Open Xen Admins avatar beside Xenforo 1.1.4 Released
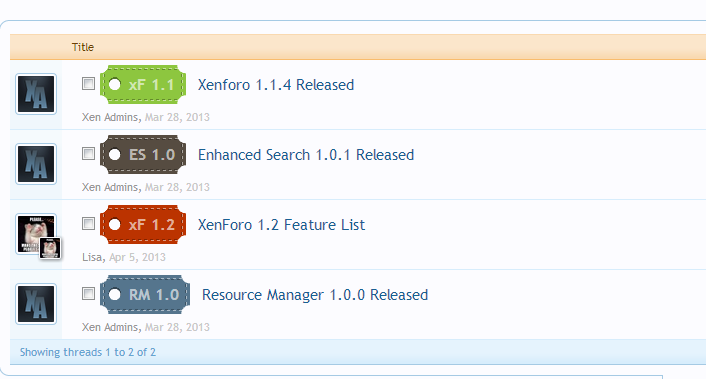 36,94
